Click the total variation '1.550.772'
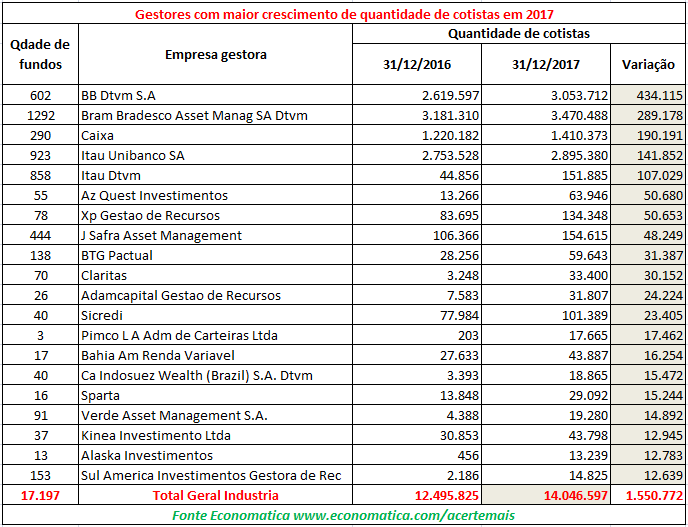This screenshot has width=688, height=527. [648, 495]
